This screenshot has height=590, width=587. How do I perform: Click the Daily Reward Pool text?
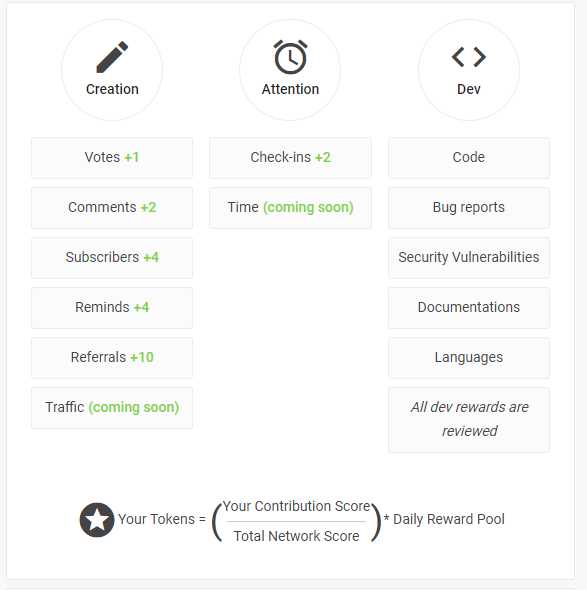point(449,519)
